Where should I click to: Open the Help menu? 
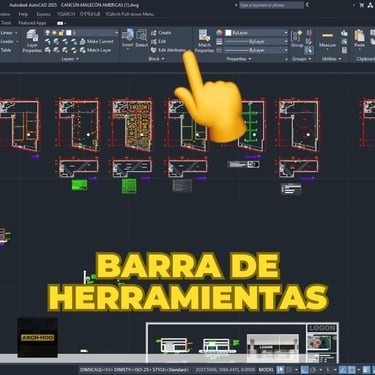tap(23, 14)
